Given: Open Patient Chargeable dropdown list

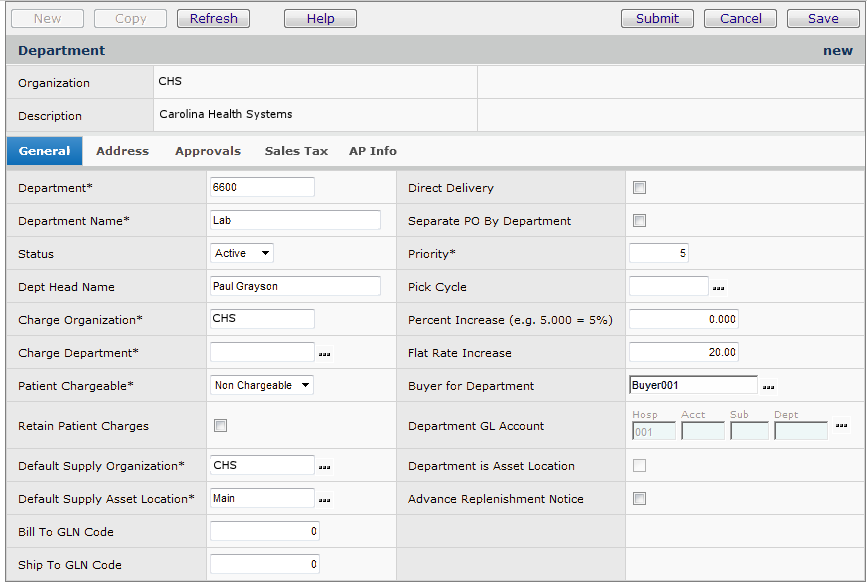Looking at the screenshot, I should pyautogui.click(x=262, y=385).
